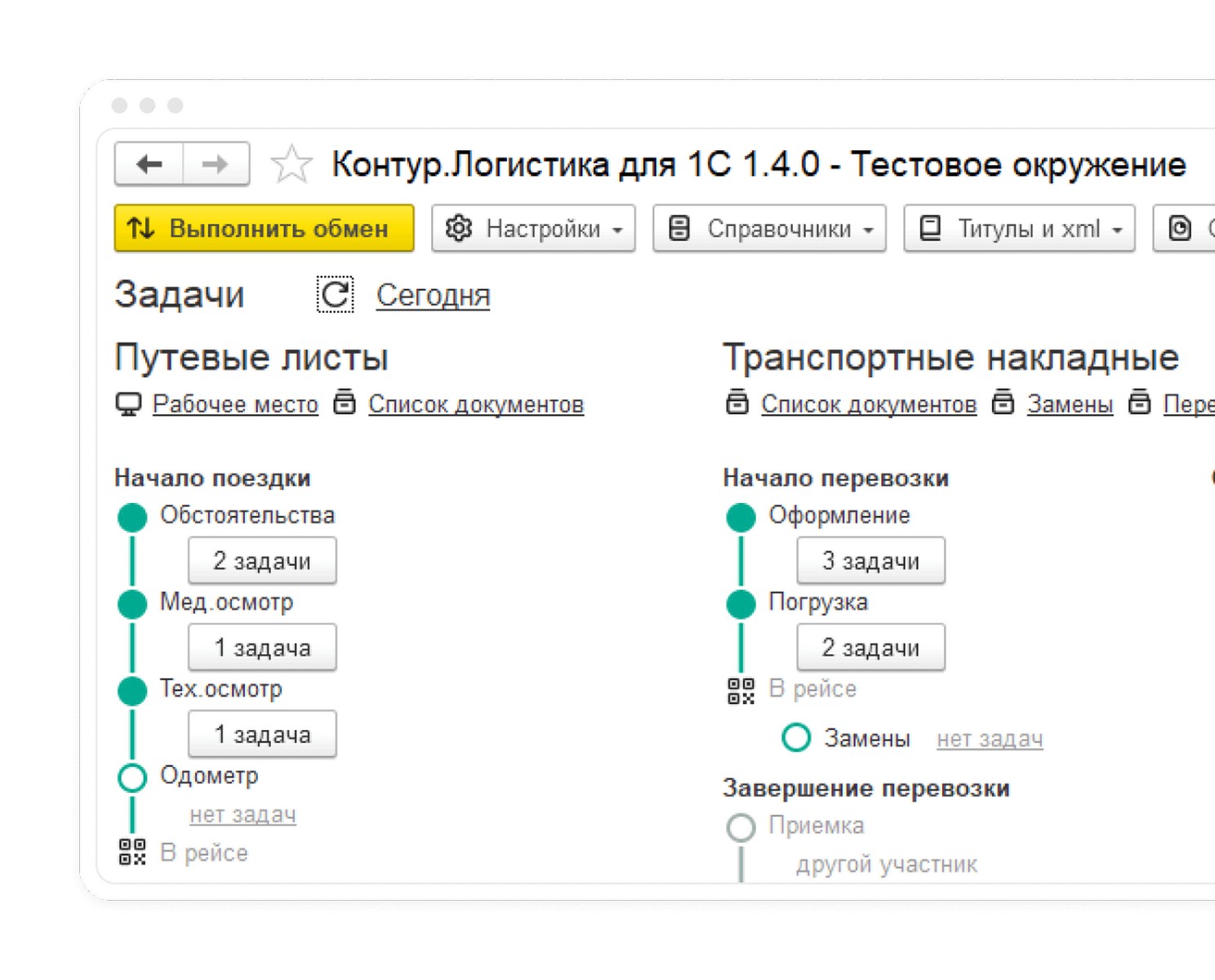Click the green Обстоятельства status circle

coord(131,516)
